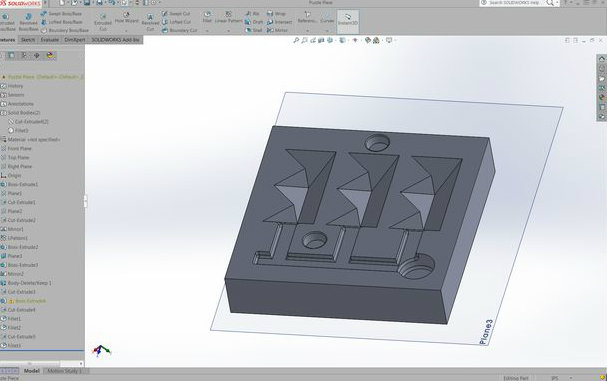This screenshot has height=381, width=607.
Task: Open the Linear Pattern tool
Action: tap(228, 17)
